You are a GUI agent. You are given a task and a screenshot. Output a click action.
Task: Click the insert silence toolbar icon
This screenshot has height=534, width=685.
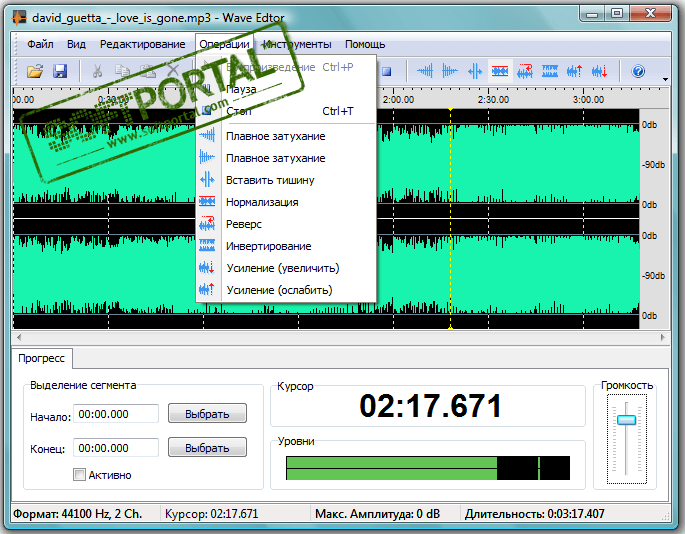point(475,71)
